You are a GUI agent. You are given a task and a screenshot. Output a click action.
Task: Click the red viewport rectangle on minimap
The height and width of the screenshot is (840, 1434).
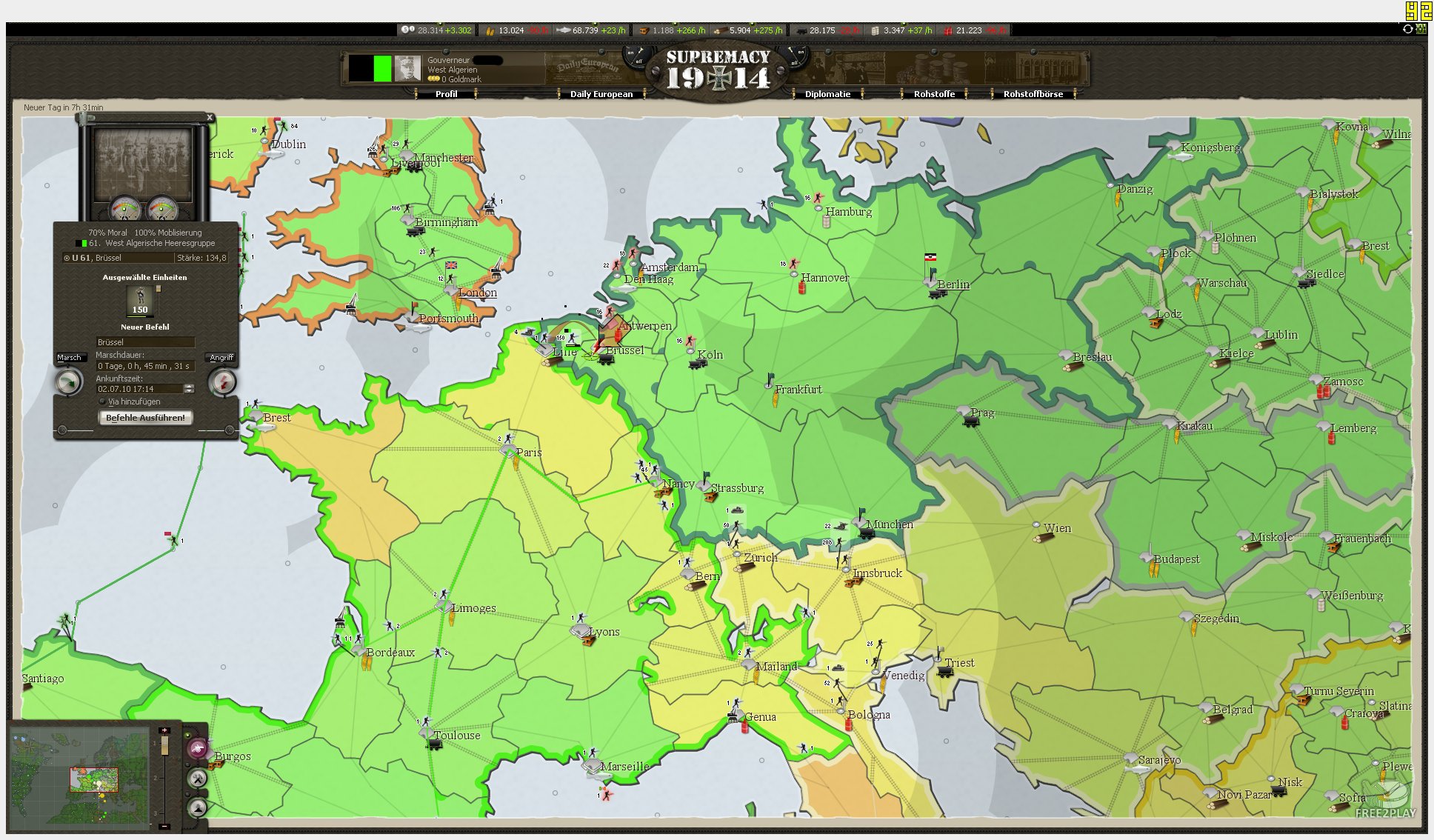click(x=94, y=780)
